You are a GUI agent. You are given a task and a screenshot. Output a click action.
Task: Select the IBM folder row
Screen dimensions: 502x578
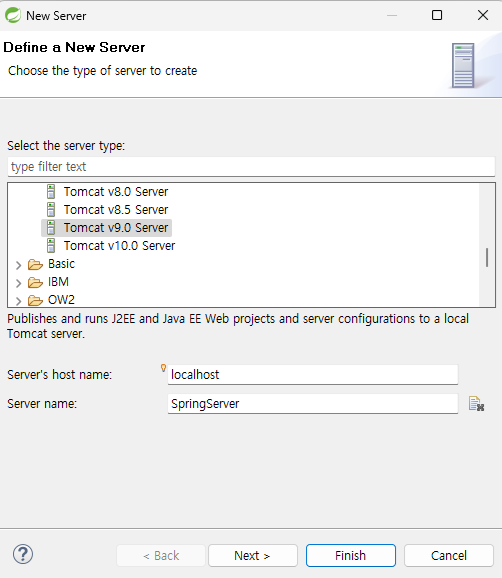[x=58, y=282]
